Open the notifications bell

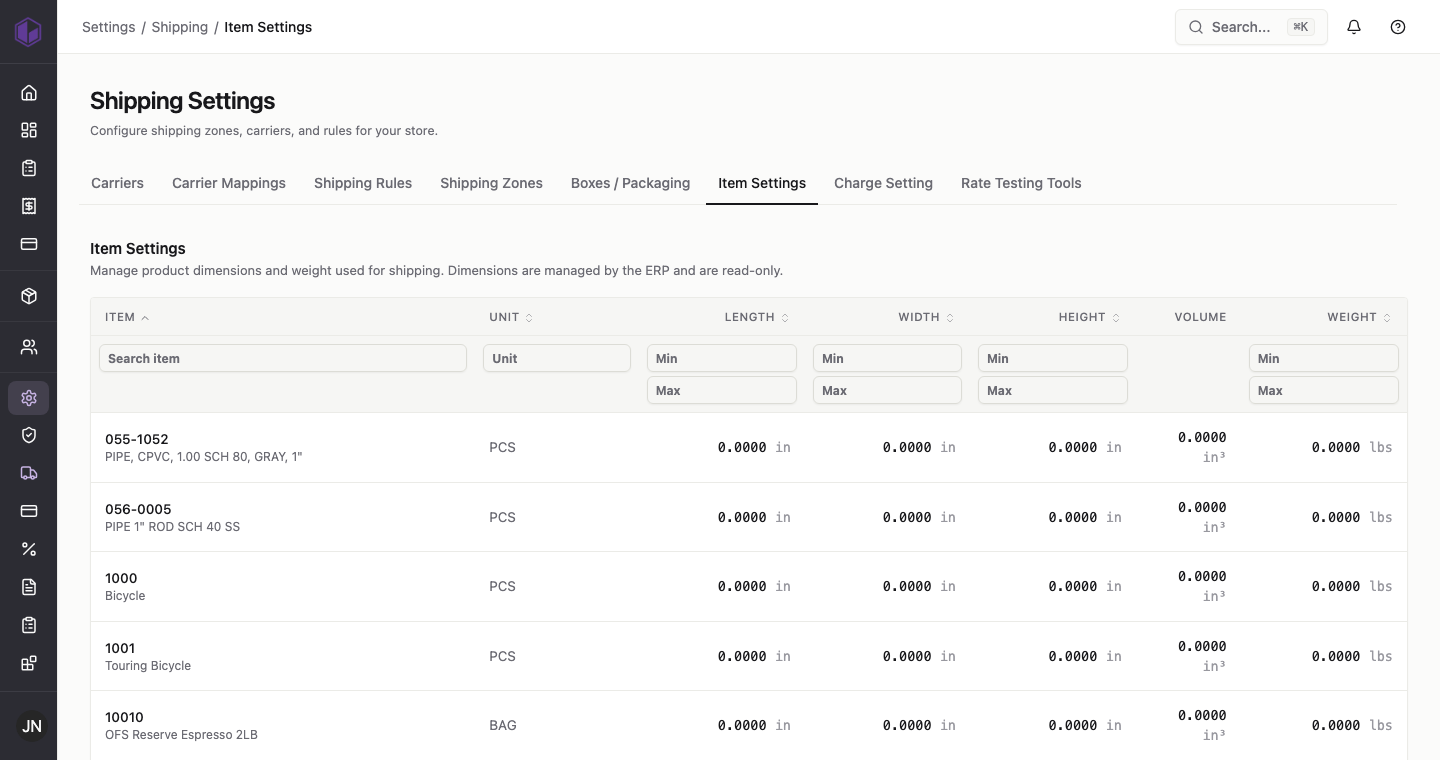(x=1354, y=27)
